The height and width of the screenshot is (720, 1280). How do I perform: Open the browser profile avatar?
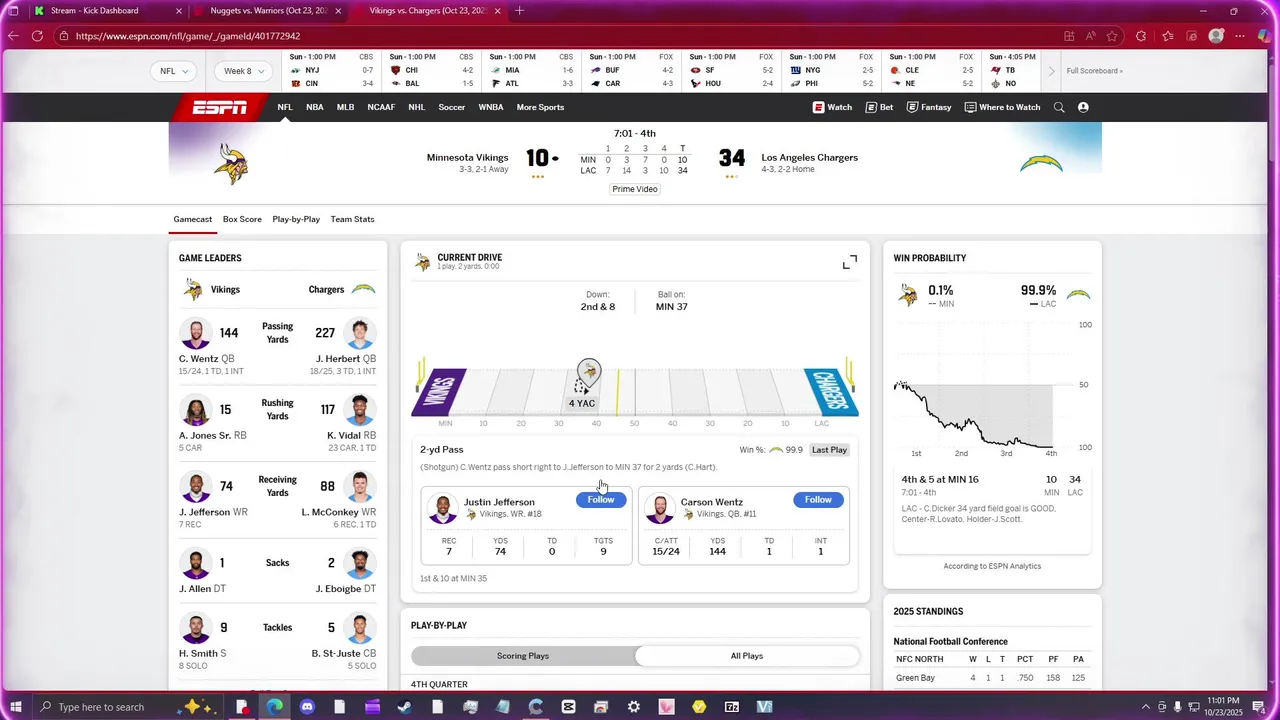[1216, 36]
